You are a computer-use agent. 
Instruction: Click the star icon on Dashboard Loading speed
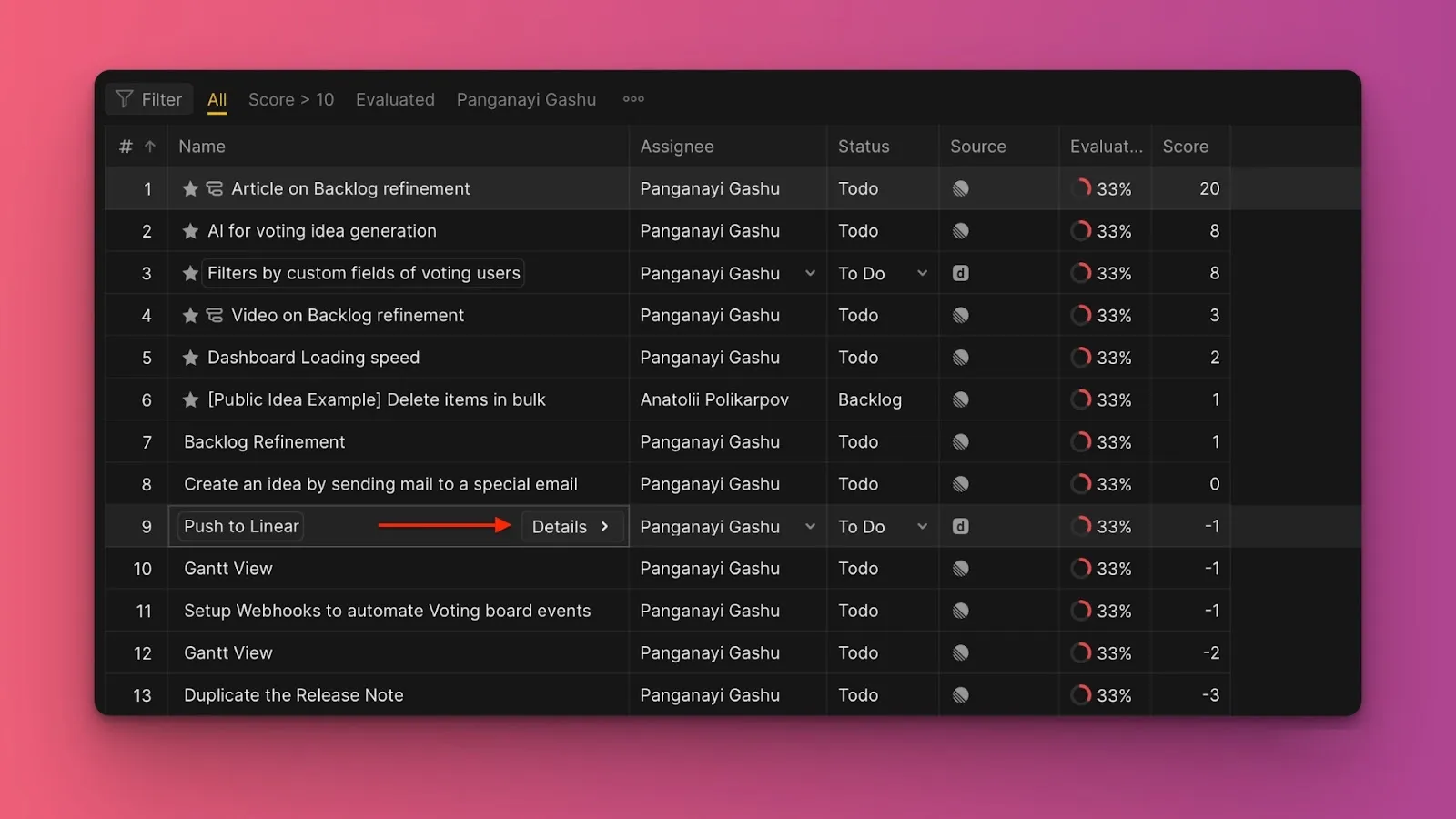pos(190,358)
